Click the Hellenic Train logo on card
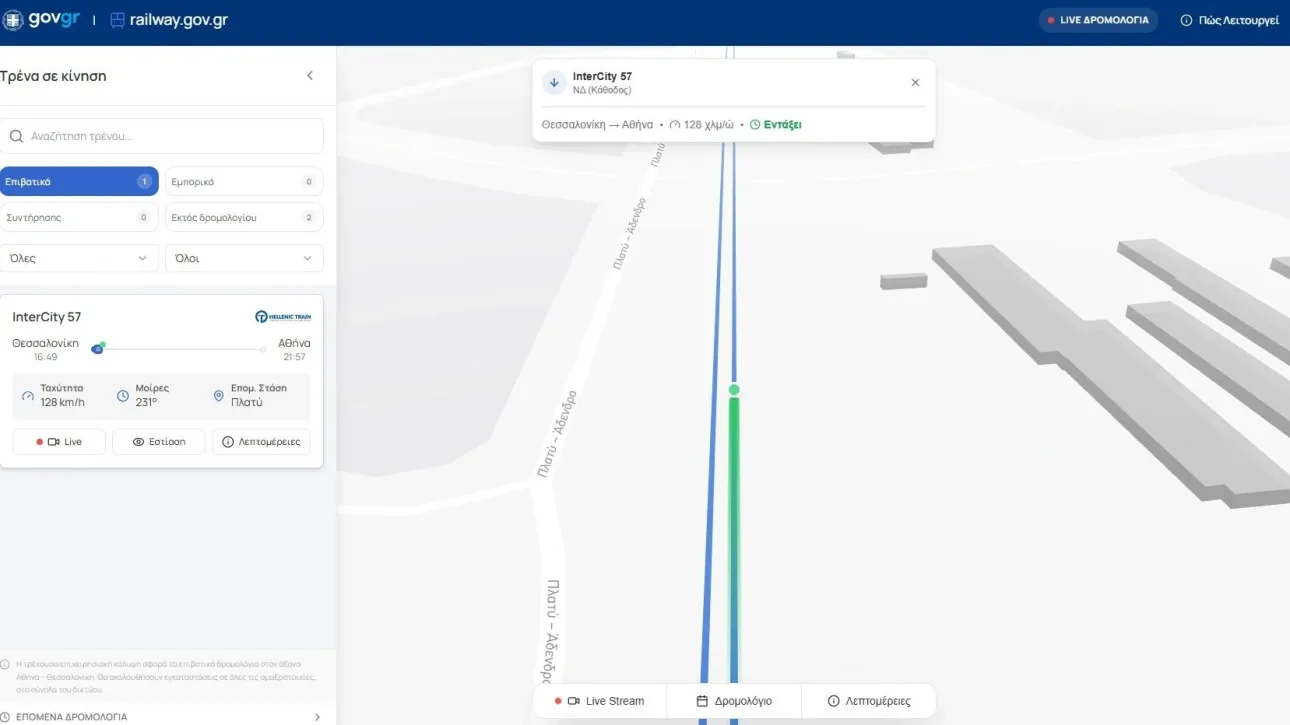1290x725 pixels. pyautogui.click(x=283, y=317)
